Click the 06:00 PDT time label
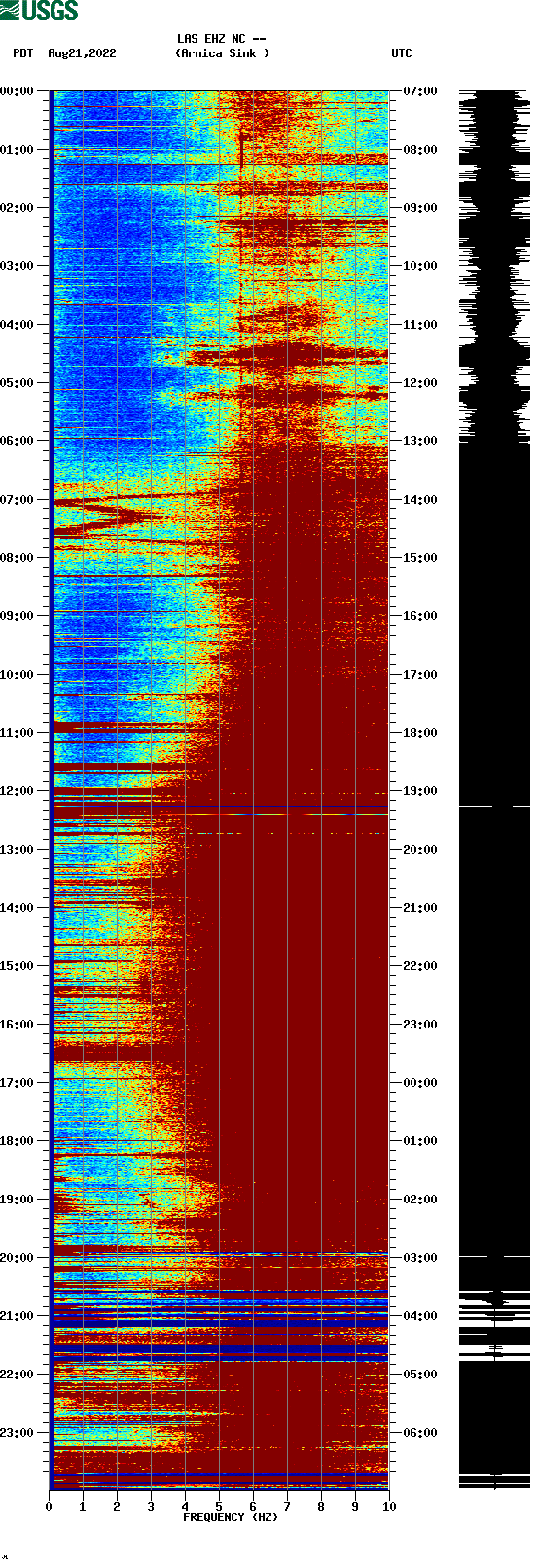The image size is (537, 1568). click(x=18, y=441)
